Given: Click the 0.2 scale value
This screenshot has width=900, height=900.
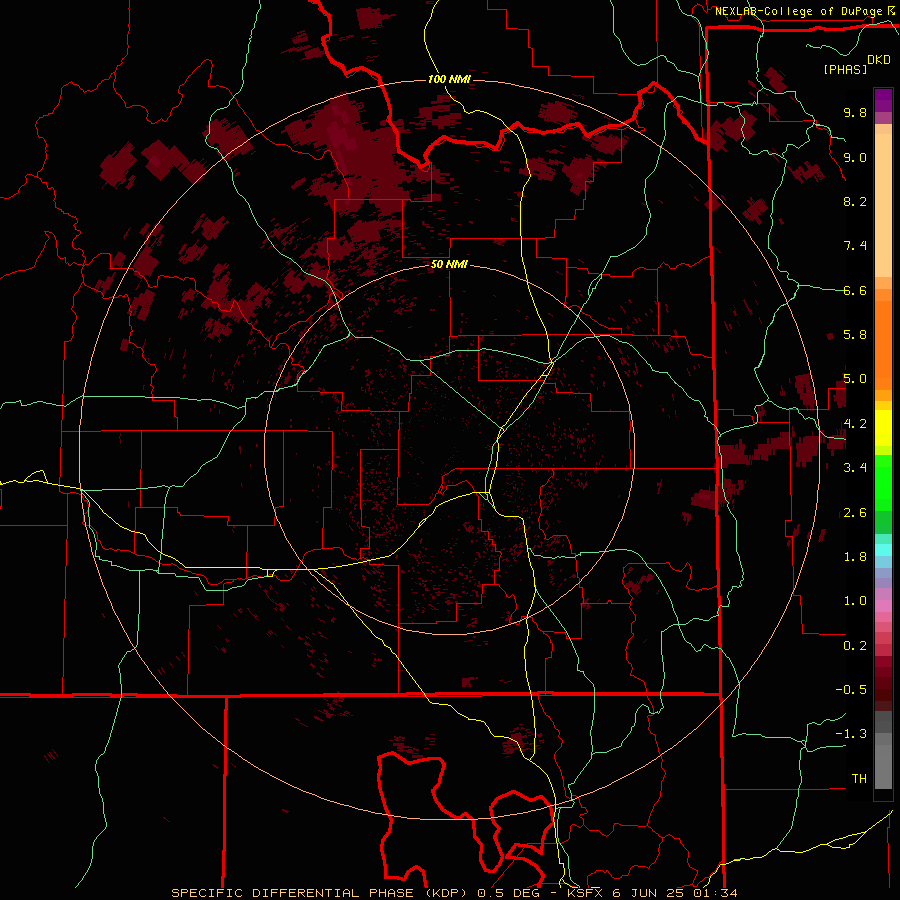Looking at the screenshot, I should click(x=855, y=646).
